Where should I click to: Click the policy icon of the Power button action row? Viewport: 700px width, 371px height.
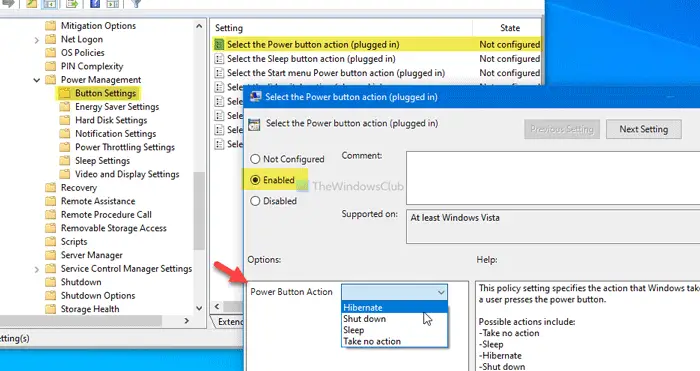click(x=219, y=44)
